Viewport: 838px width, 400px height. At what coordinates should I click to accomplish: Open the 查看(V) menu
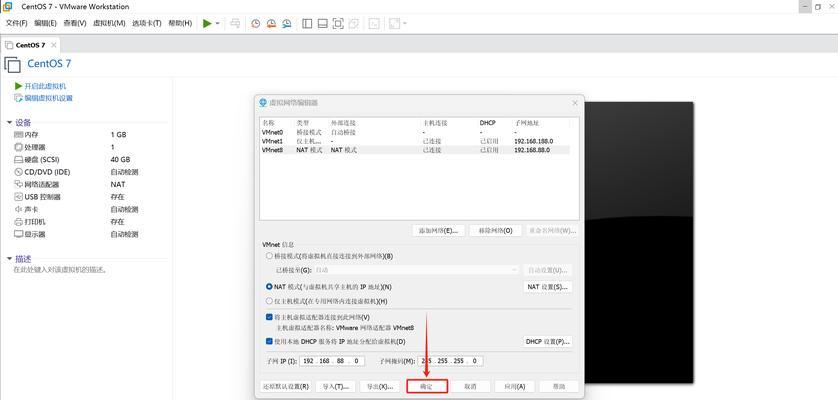pos(74,24)
